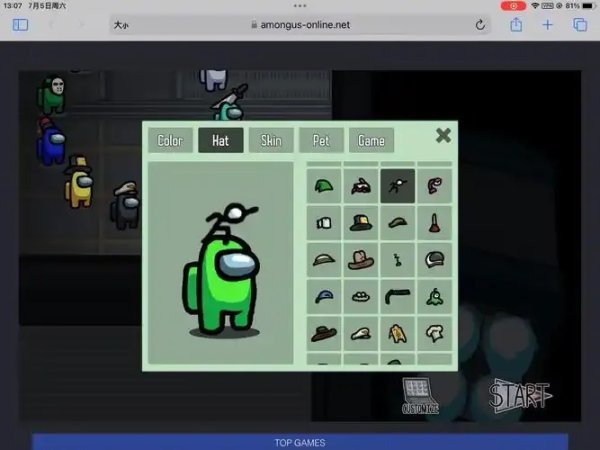Tap the three-dot multitasking control

tap(300, 6)
